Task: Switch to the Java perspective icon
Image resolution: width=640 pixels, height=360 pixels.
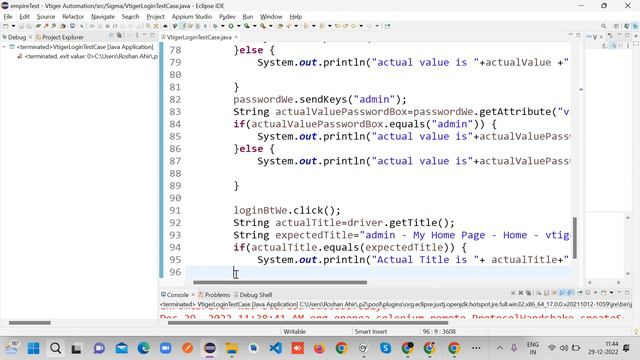Action: click(627, 26)
